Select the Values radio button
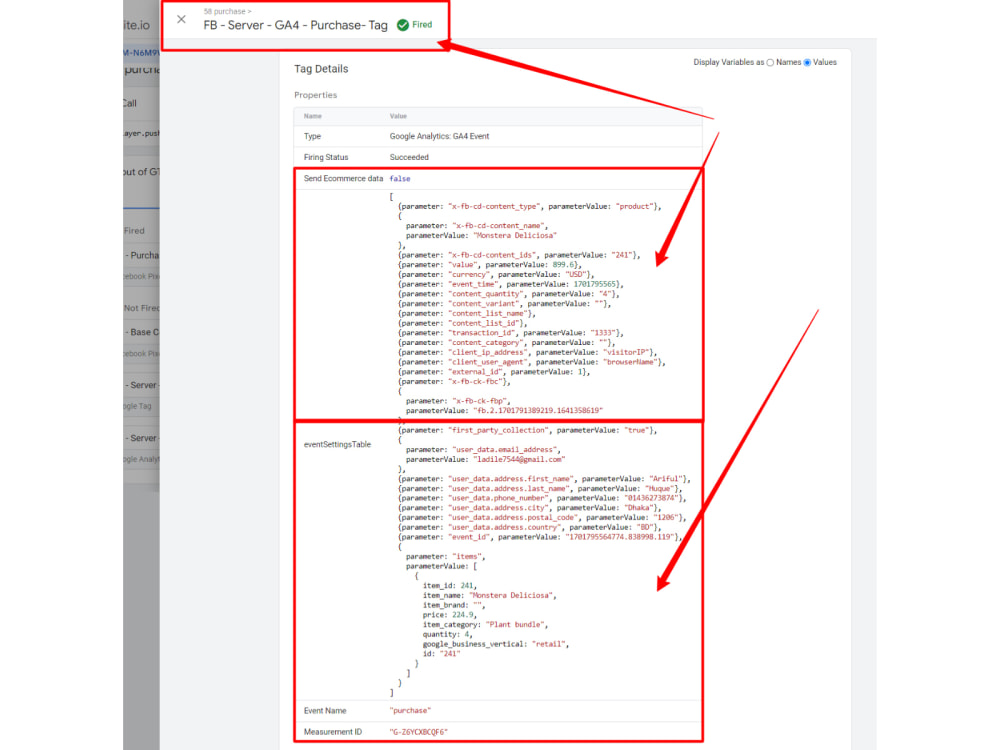Image resolution: width=1000 pixels, height=750 pixels. click(807, 62)
